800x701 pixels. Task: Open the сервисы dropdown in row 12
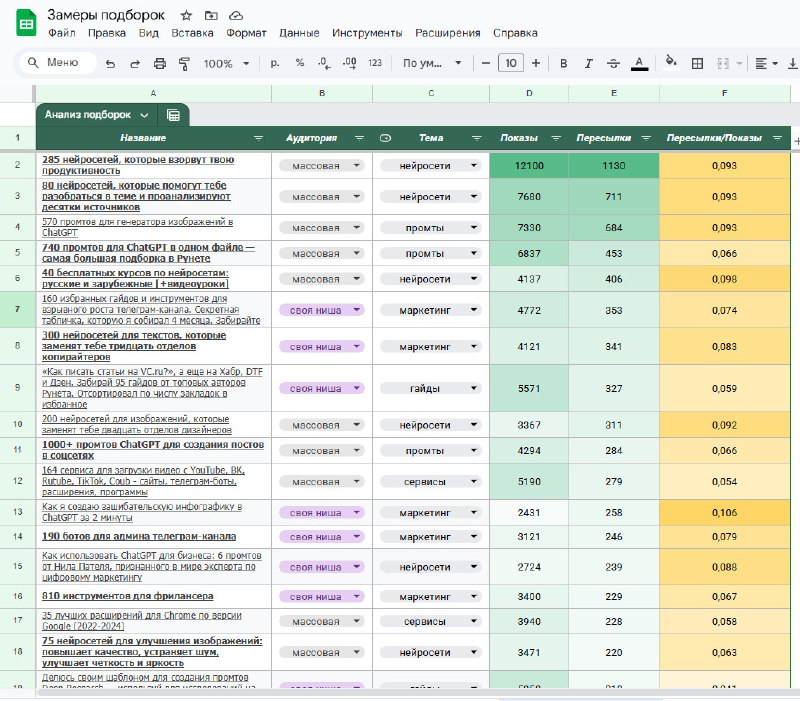click(431, 482)
